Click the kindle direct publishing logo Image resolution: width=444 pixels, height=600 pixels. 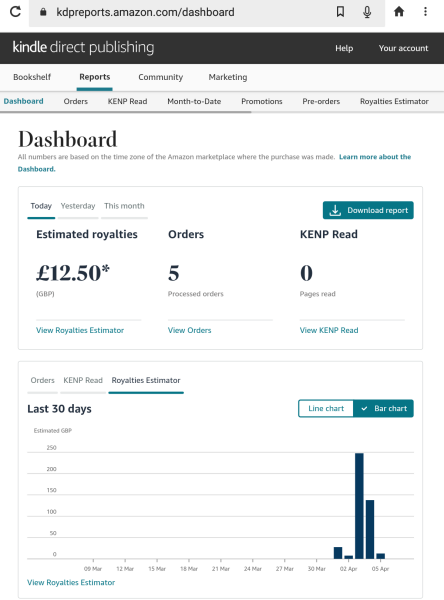[x=83, y=47]
